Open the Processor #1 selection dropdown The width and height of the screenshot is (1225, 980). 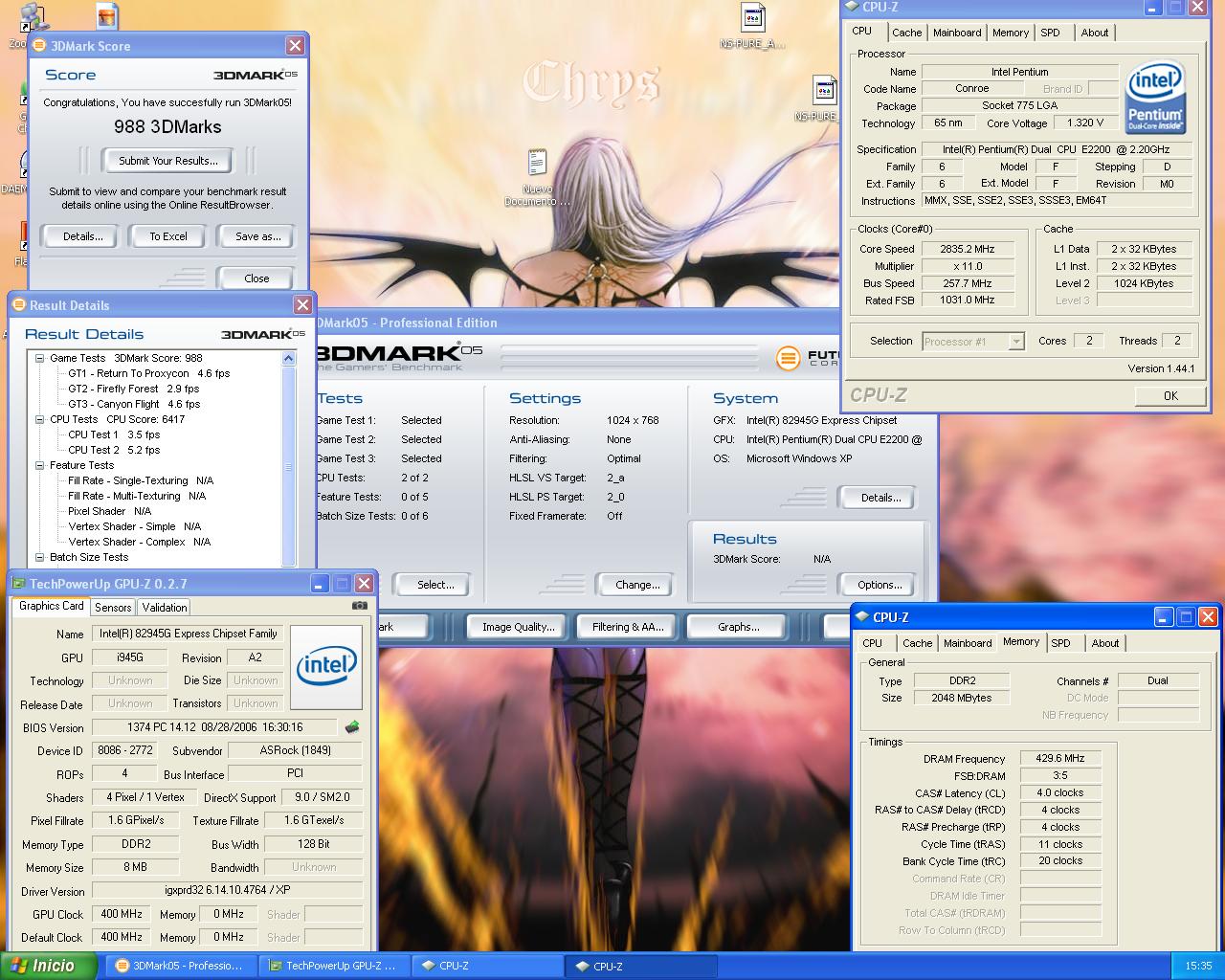tap(1016, 342)
